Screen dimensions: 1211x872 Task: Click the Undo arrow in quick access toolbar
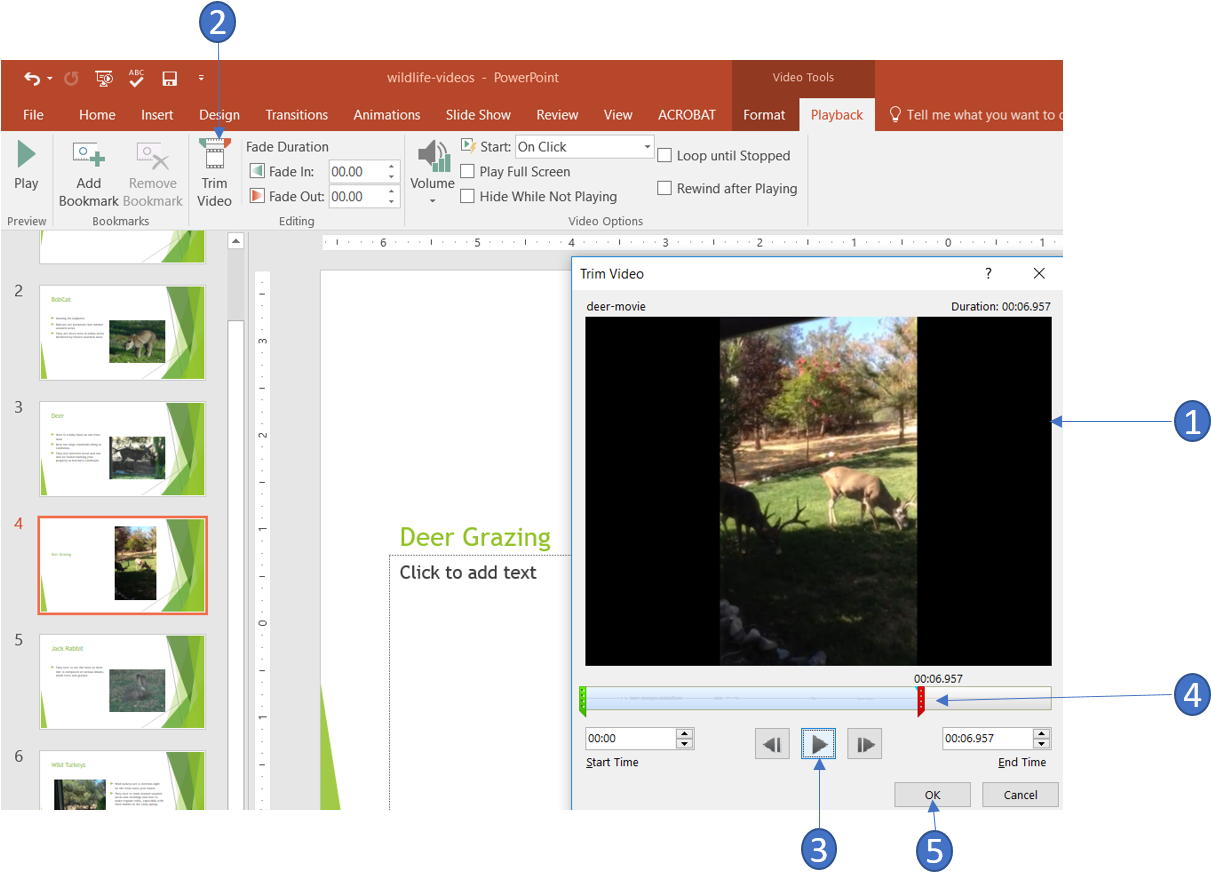click(33, 78)
